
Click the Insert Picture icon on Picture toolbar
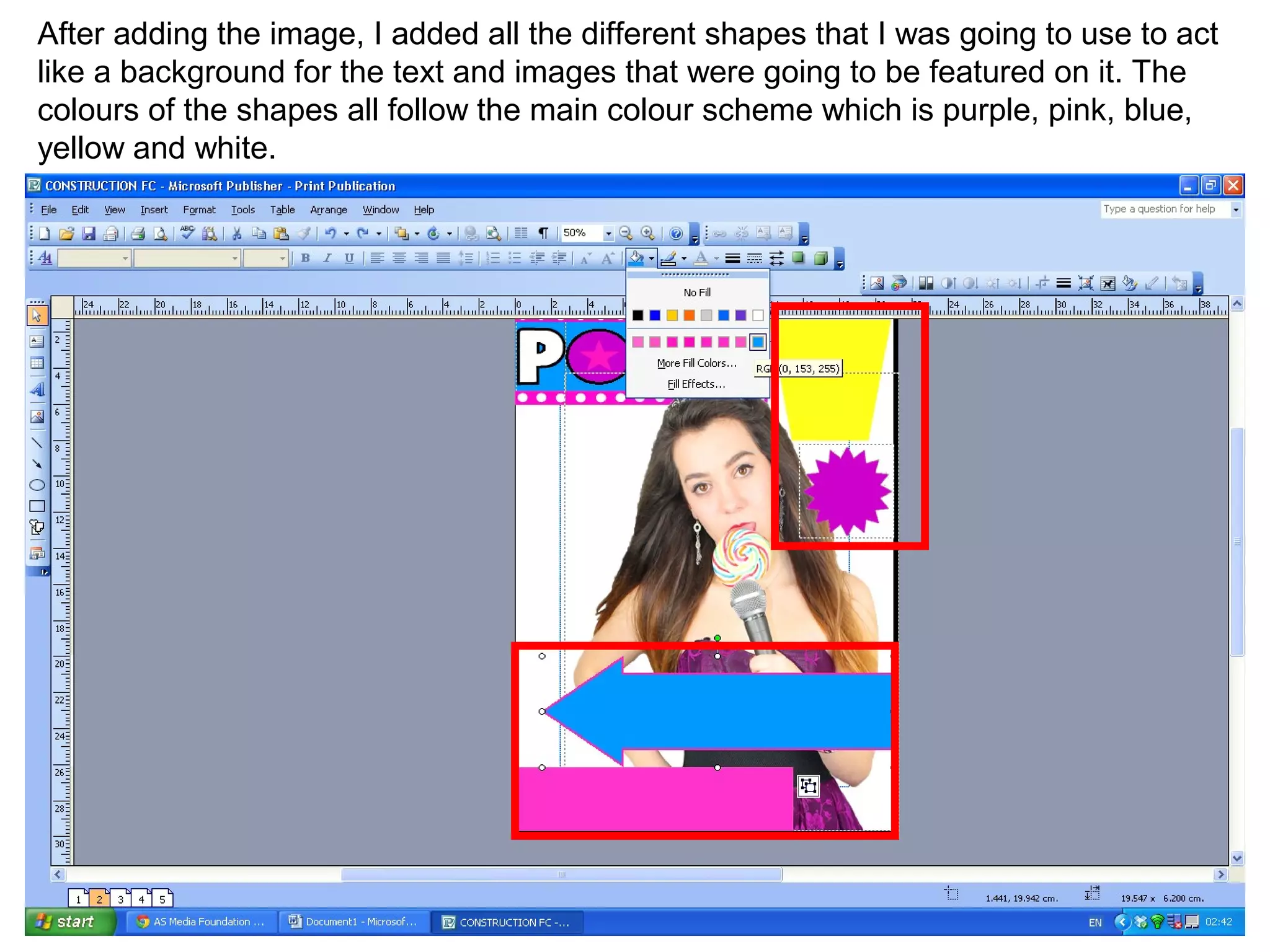(x=877, y=284)
